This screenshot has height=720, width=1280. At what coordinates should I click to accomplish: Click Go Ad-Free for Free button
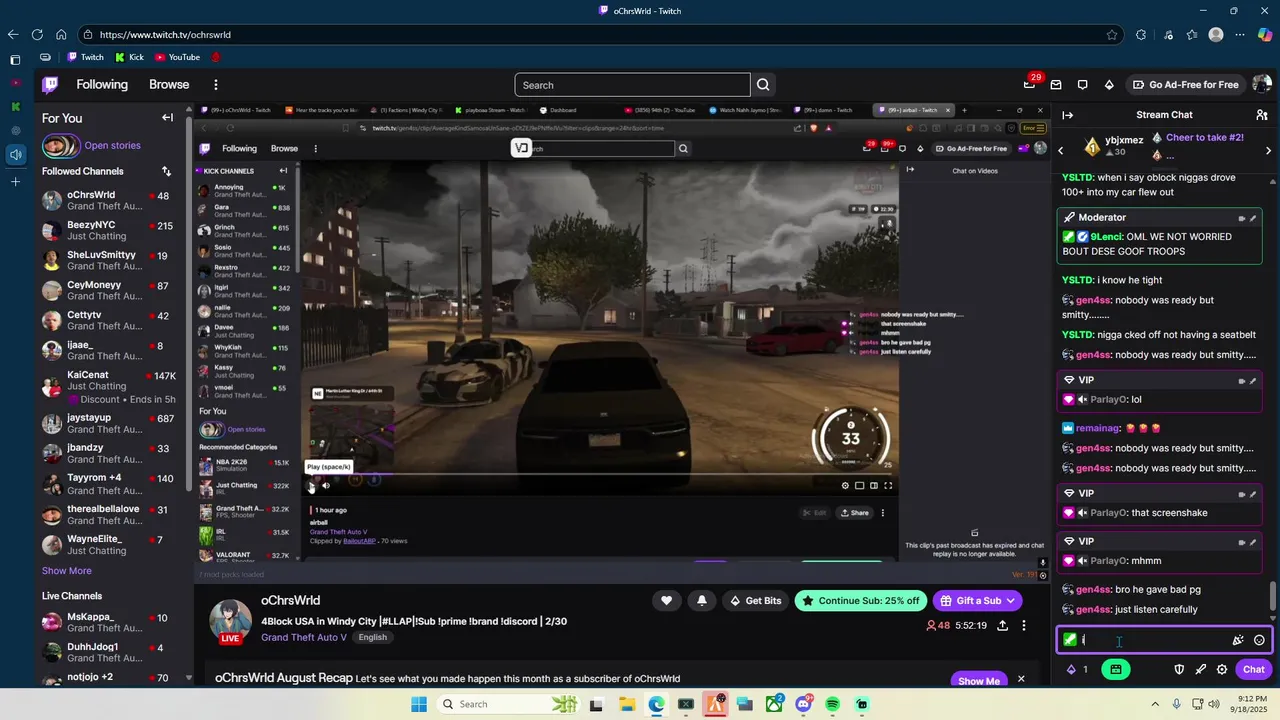[x=1185, y=85]
